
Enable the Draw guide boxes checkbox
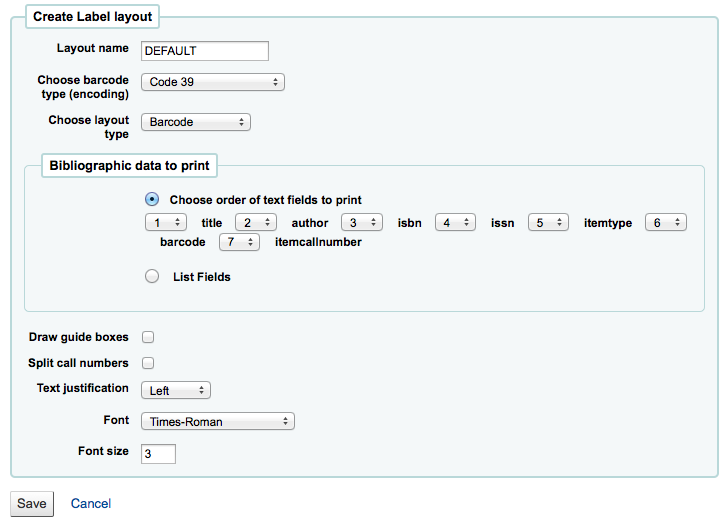148,337
